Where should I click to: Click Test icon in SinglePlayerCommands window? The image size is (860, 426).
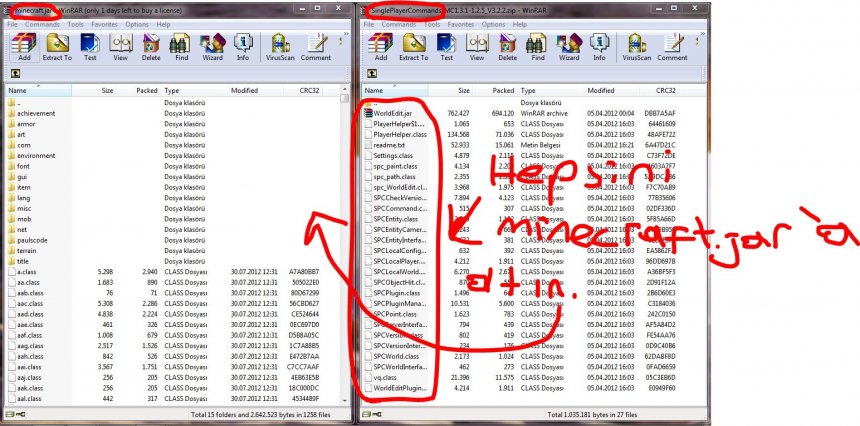click(446, 47)
